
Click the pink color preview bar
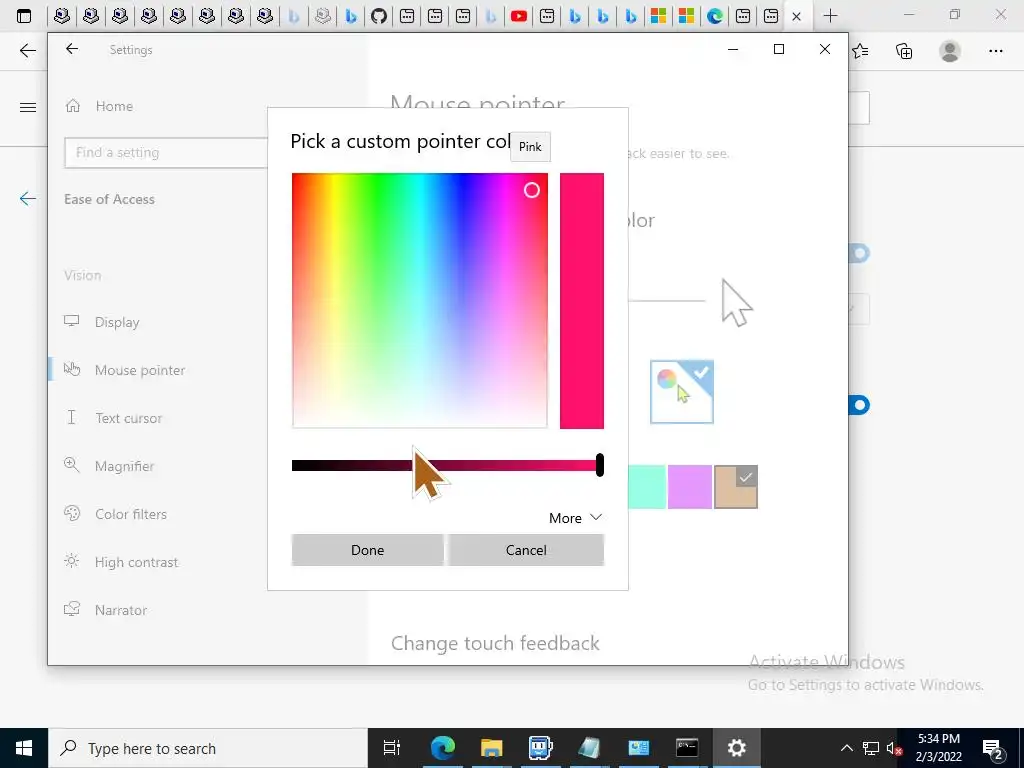coord(582,300)
